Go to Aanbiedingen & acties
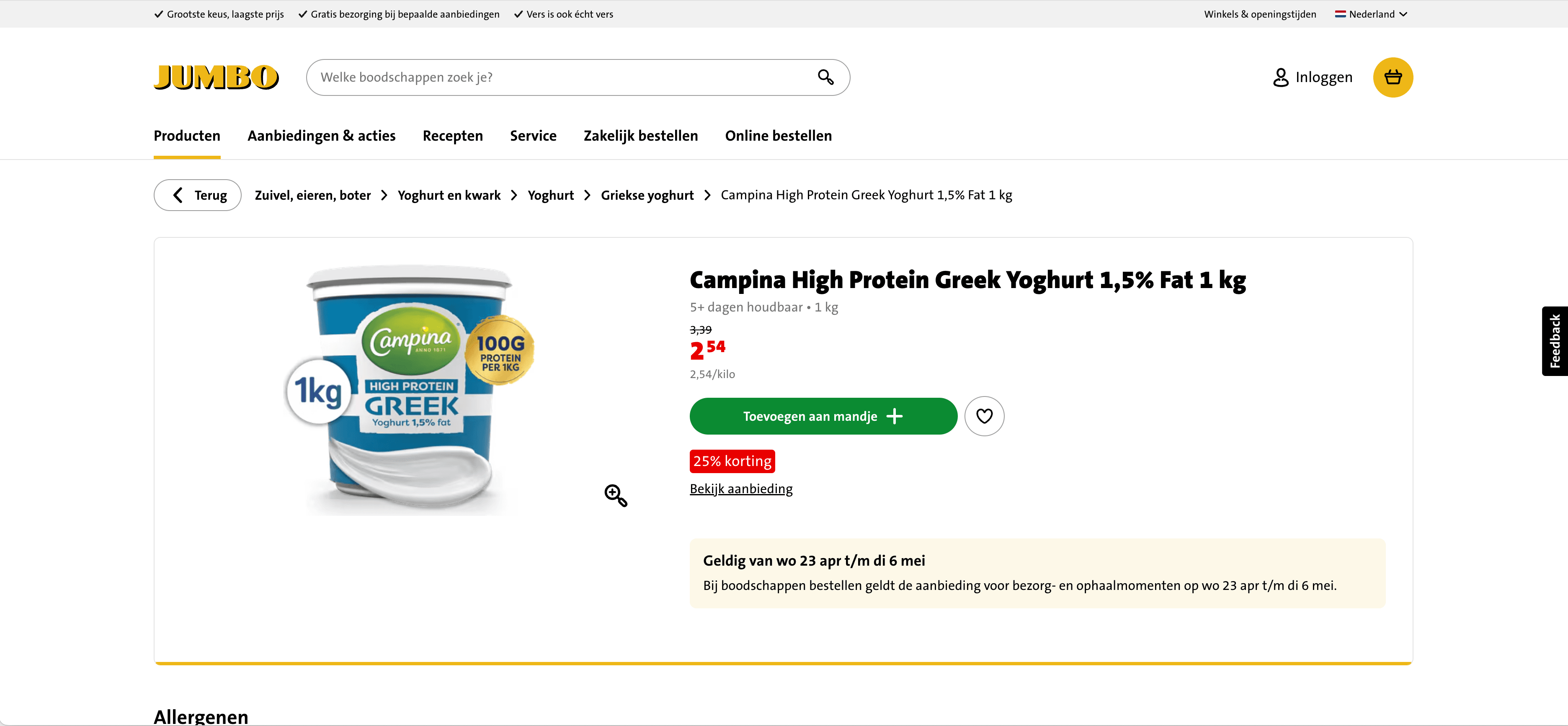 pyautogui.click(x=321, y=136)
